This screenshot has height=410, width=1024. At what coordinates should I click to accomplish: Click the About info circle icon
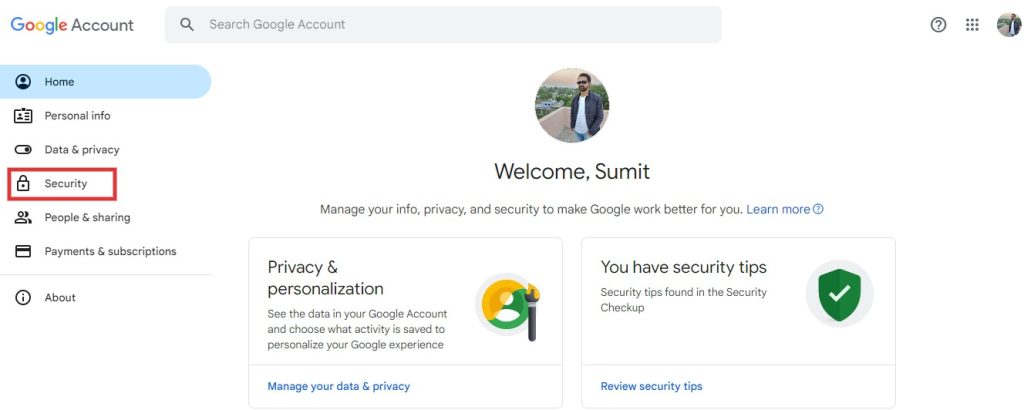coord(23,298)
